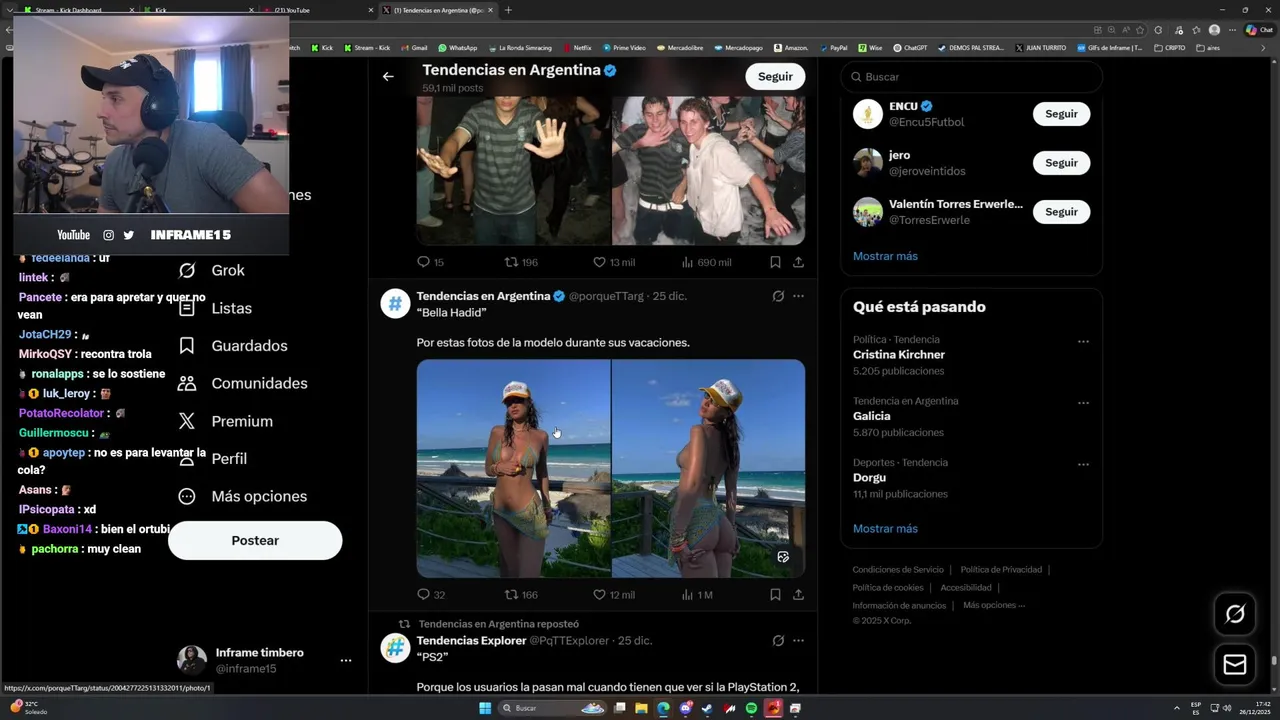Image resolution: width=1280 pixels, height=720 pixels.
Task: View stats of the post with 690 mil views
Action: pyautogui.click(x=706, y=262)
